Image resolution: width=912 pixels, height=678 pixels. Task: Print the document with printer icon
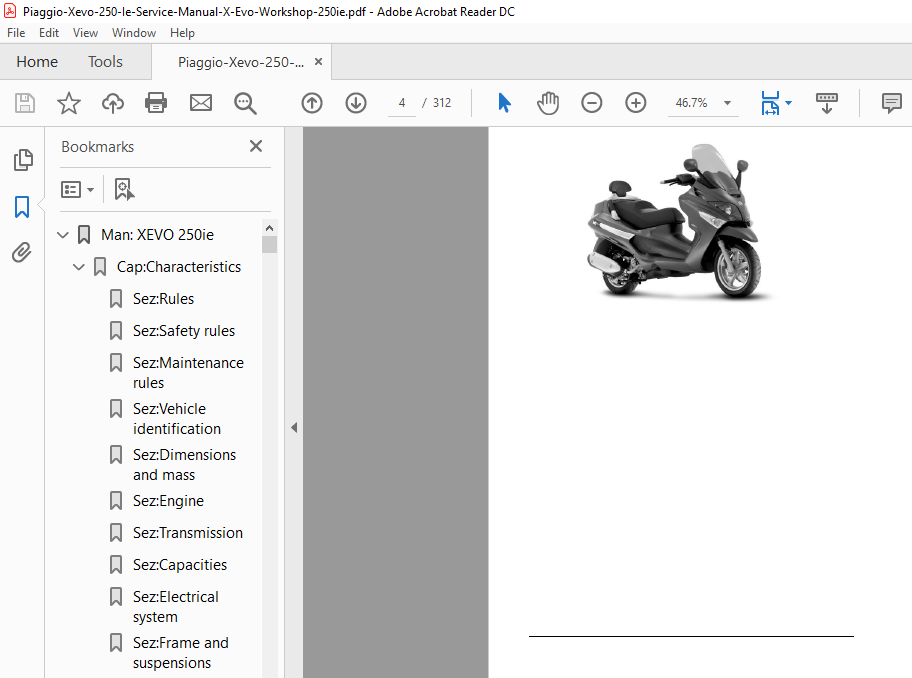[x=156, y=103]
